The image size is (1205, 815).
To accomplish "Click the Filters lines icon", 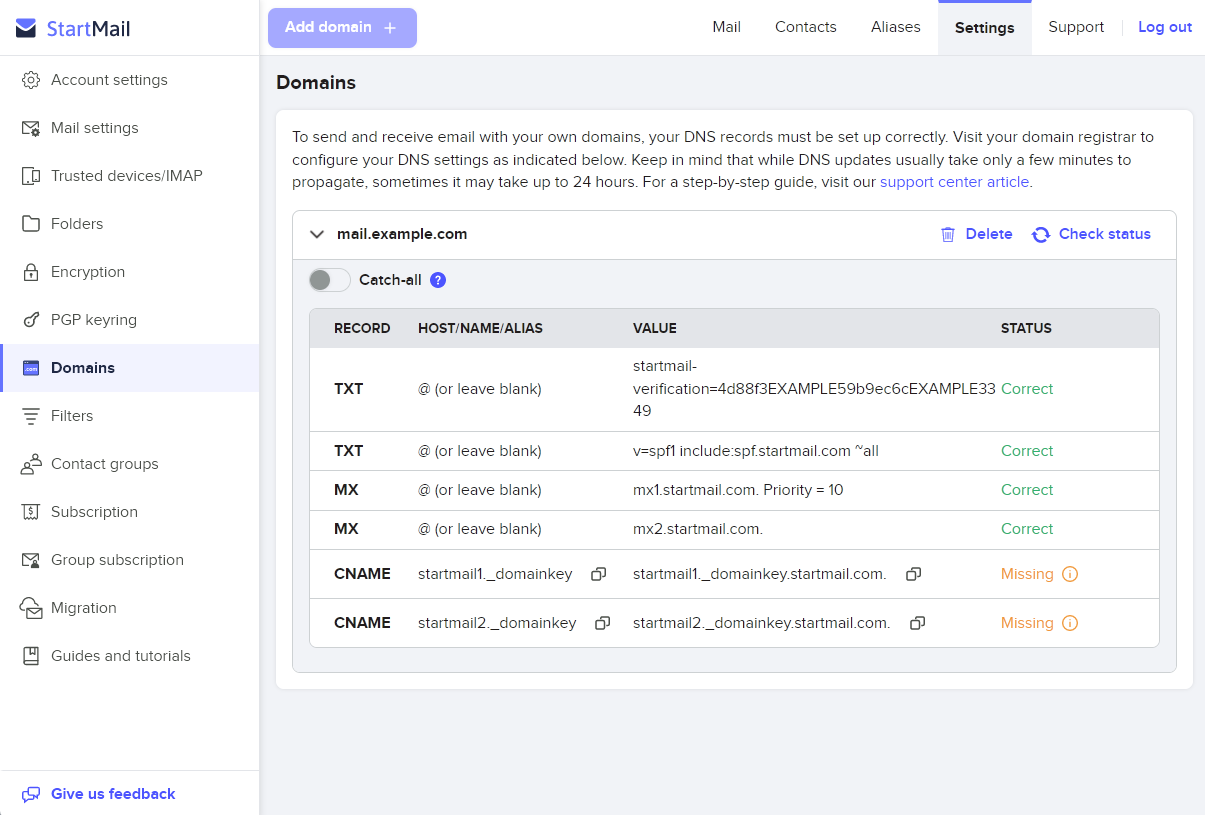I will click(31, 416).
